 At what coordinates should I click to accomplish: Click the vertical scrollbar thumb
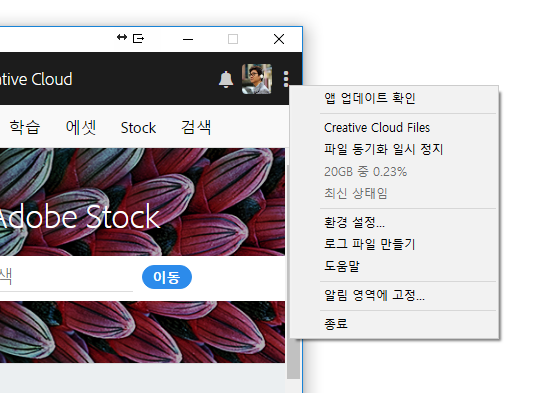coord(293,271)
